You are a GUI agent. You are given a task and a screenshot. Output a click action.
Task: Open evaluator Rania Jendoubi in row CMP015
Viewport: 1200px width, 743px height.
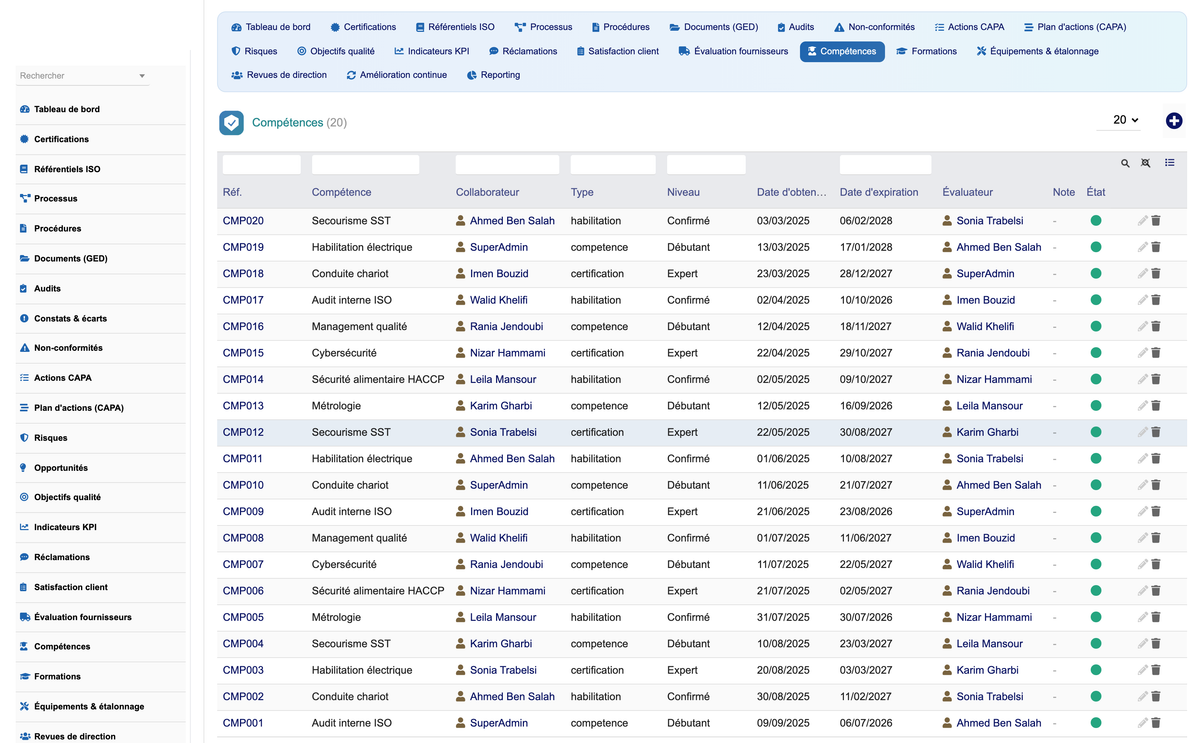(x=993, y=353)
